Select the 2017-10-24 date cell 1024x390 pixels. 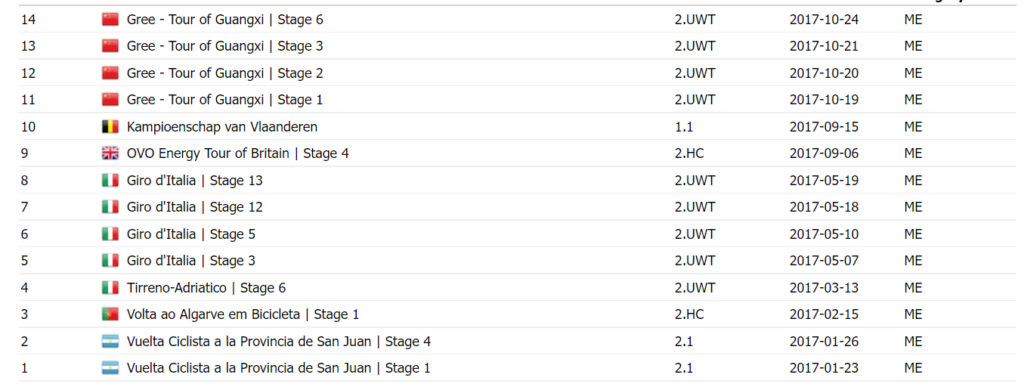tap(824, 20)
